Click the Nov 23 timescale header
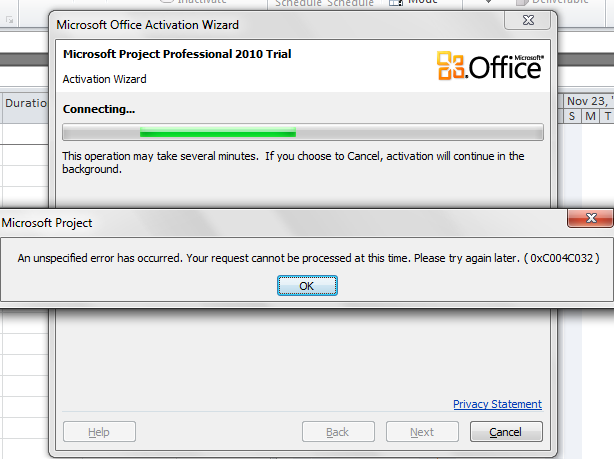The image size is (614, 459). click(x=589, y=101)
